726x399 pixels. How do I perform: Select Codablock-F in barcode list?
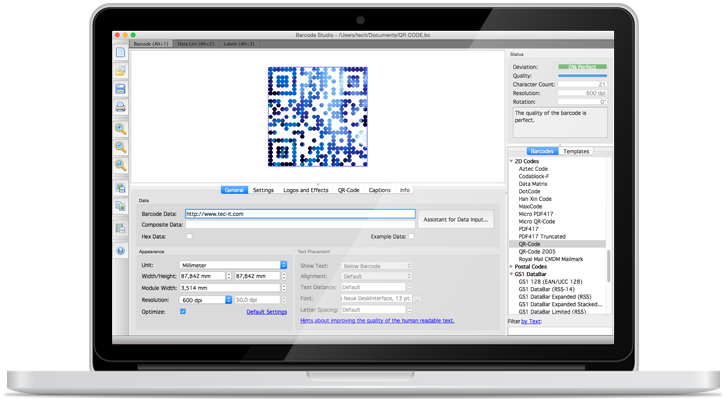coord(534,176)
